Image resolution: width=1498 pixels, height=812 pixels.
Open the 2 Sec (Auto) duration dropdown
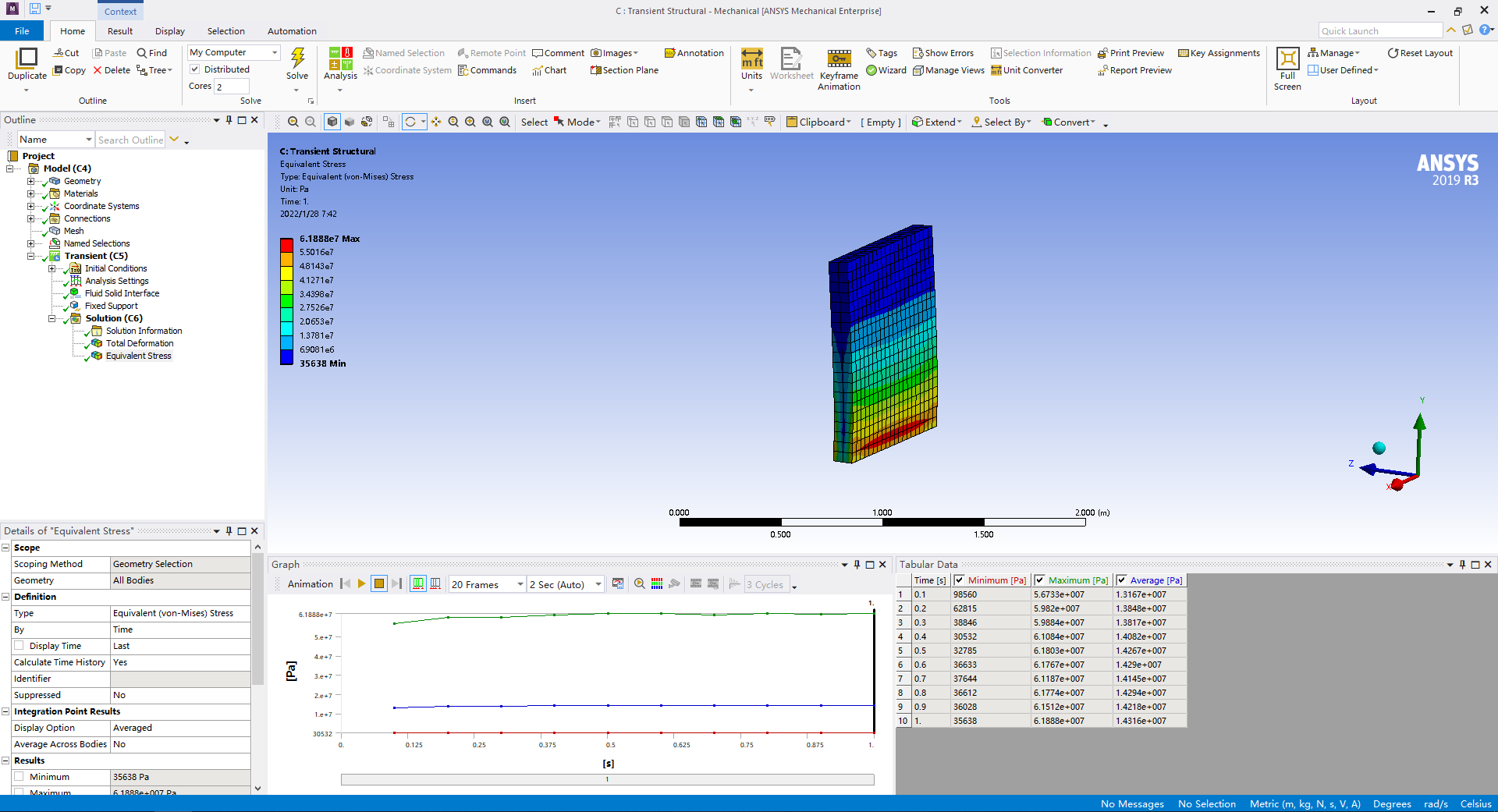(566, 584)
